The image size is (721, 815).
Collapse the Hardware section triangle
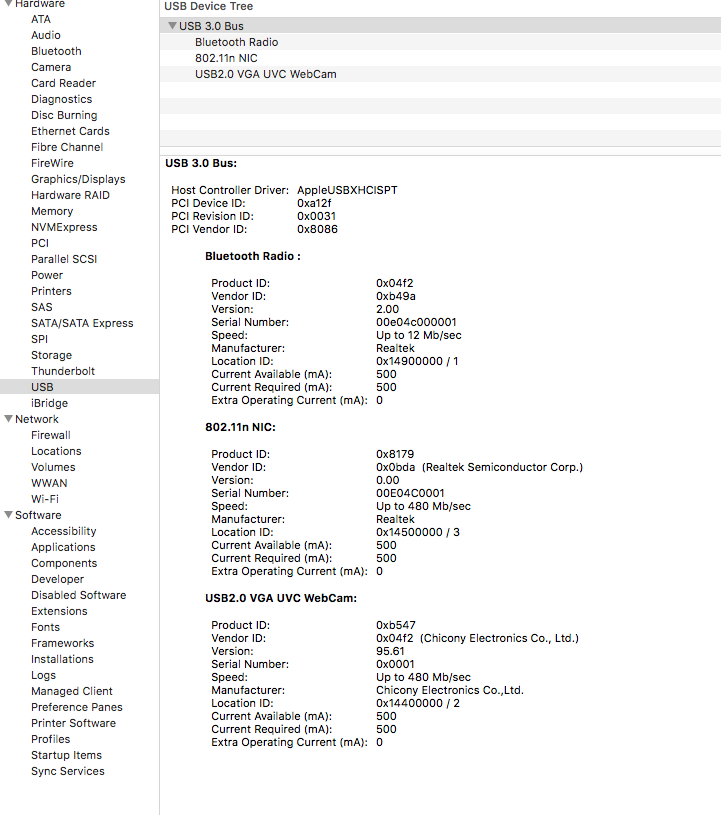[x=8, y=3]
